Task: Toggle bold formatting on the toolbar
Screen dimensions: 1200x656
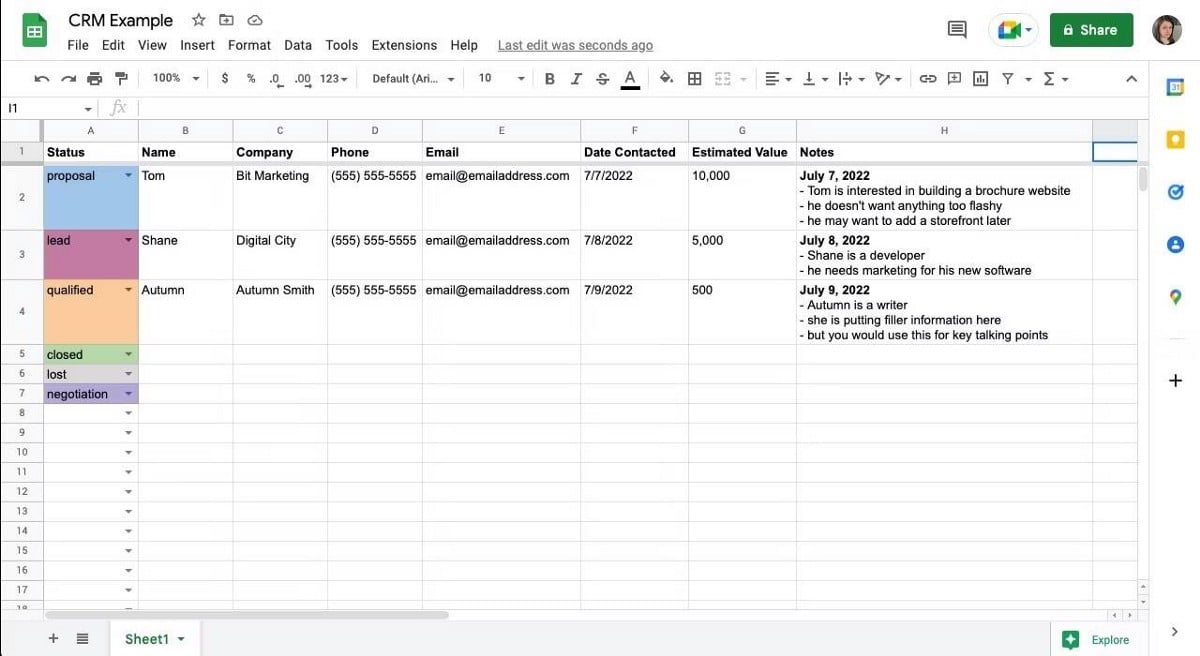Action: 549,78
